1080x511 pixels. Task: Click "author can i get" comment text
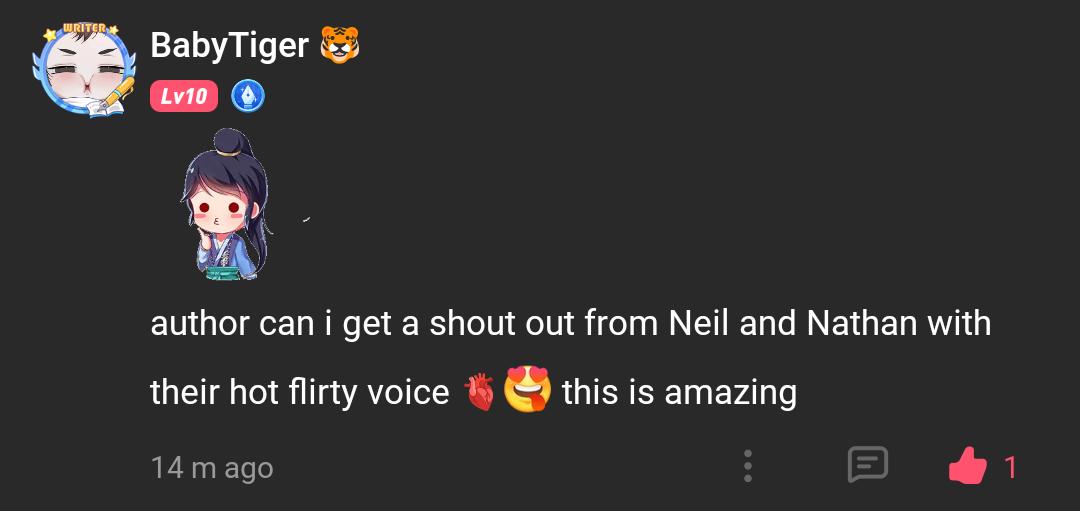[x=268, y=324]
